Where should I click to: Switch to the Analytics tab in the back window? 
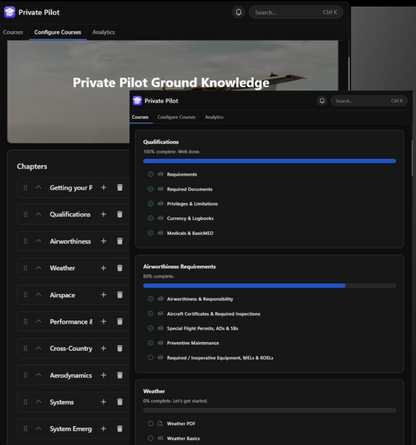pos(104,32)
